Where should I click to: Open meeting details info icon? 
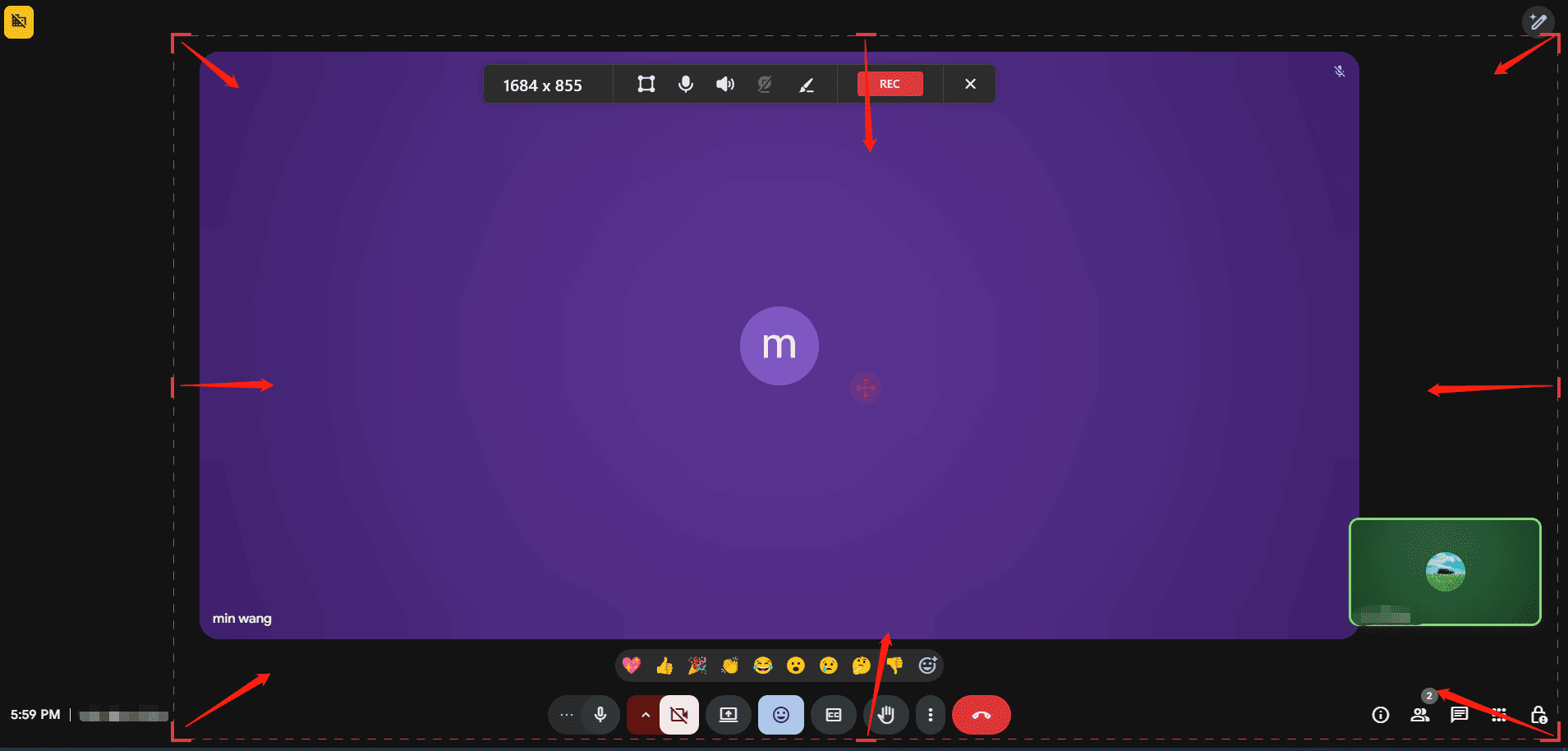point(1380,715)
